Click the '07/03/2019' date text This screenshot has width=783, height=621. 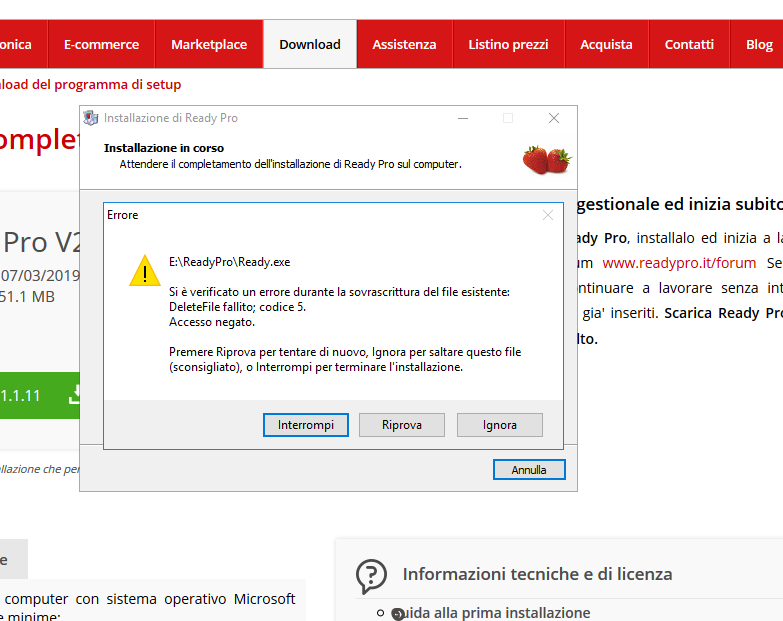click(40, 276)
